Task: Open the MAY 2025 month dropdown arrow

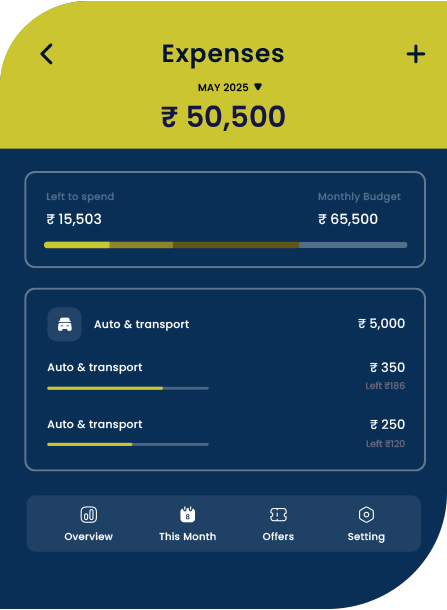Action: pos(258,87)
